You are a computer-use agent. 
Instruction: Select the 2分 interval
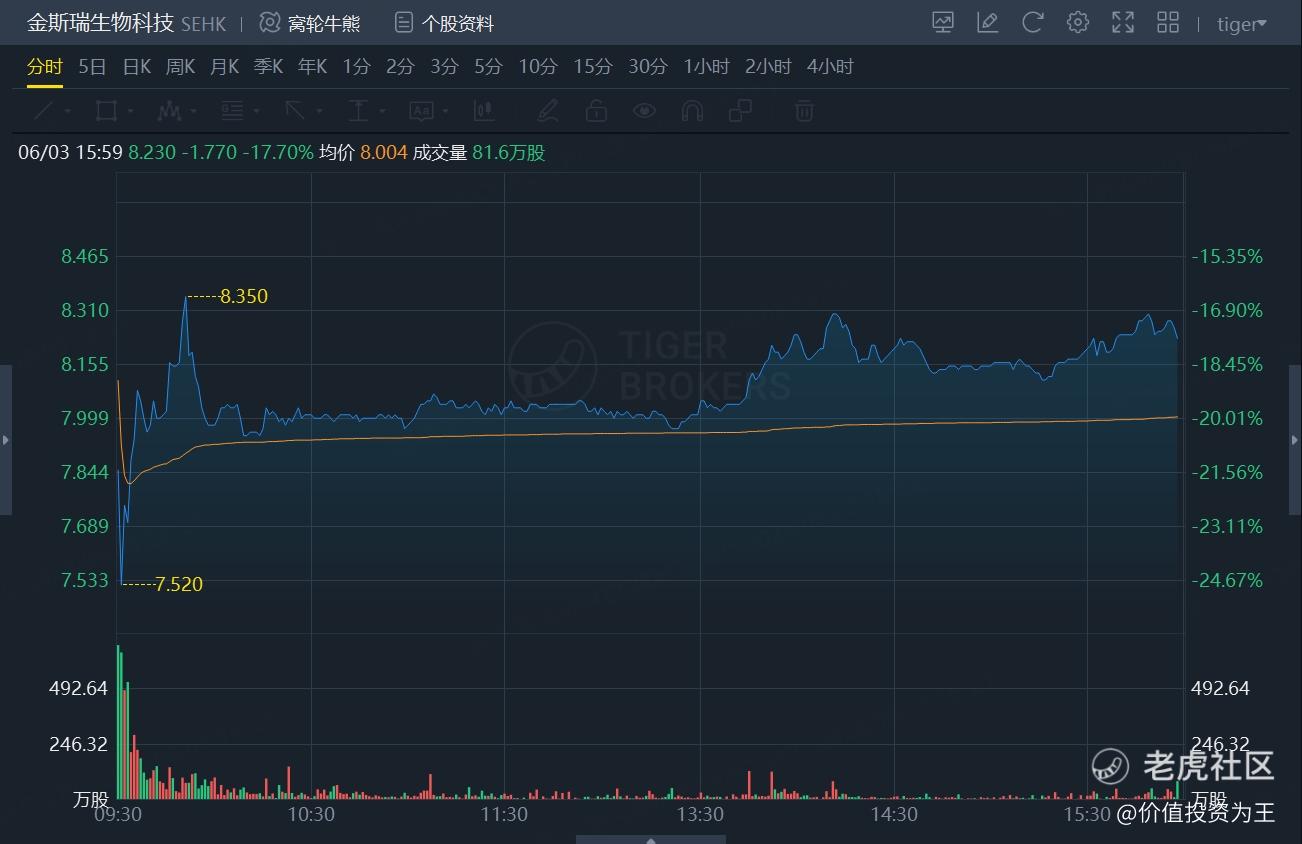(400, 67)
